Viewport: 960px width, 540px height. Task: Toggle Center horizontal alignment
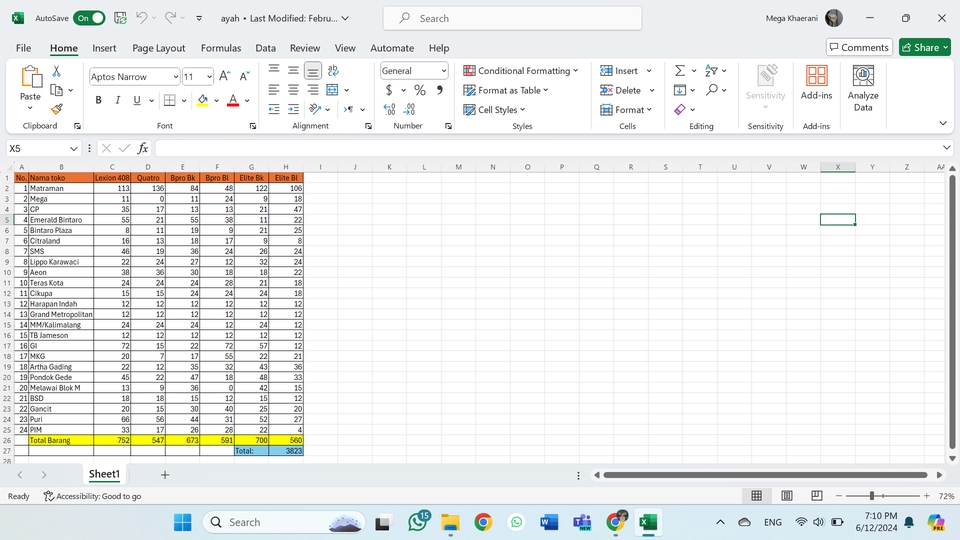click(293, 90)
